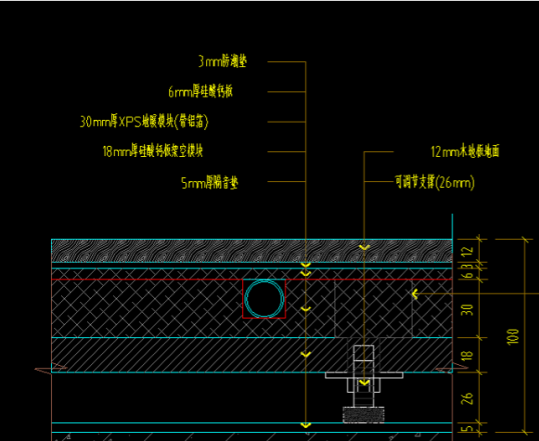
Task: Pick the "26" support height dimension
Action: [467, 399]
